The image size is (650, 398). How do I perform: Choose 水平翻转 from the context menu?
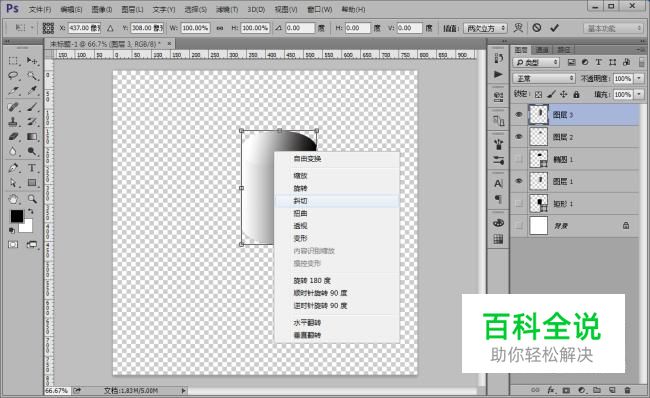click(337, 323)
